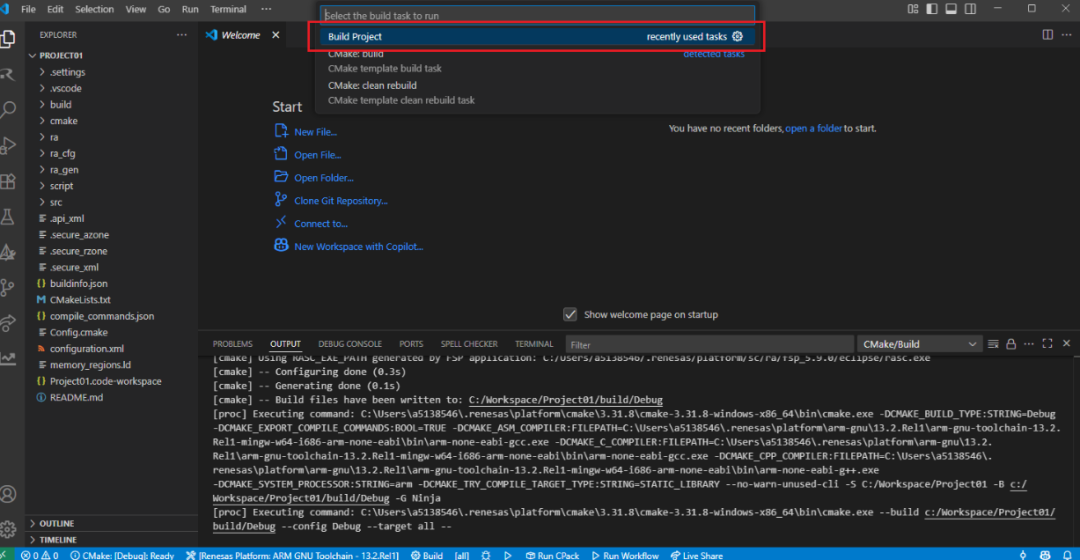
Task: Select the Build Project task
Action: 355,37
